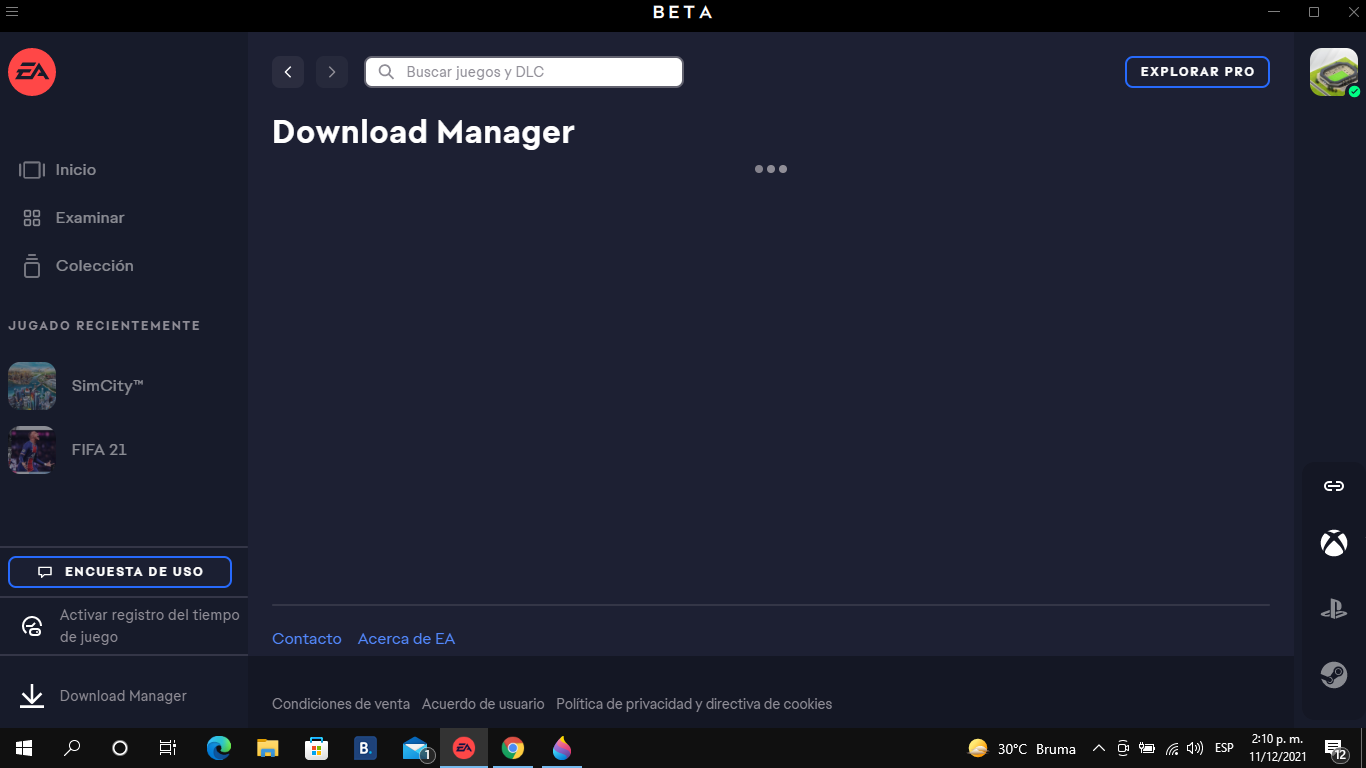Click the Wi-Fi network tray icon
The image size is (1366, 768).
[x=1172, y=748]
